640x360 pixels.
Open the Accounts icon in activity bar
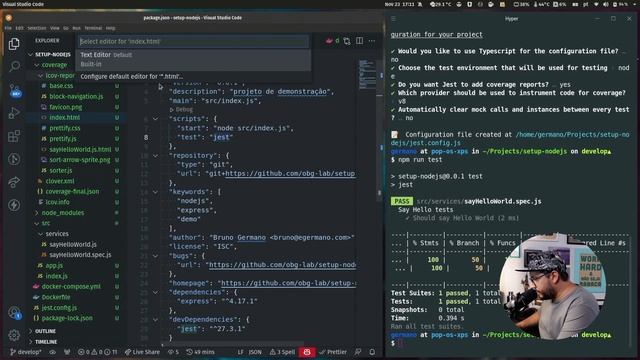click(x=14, y=313)
